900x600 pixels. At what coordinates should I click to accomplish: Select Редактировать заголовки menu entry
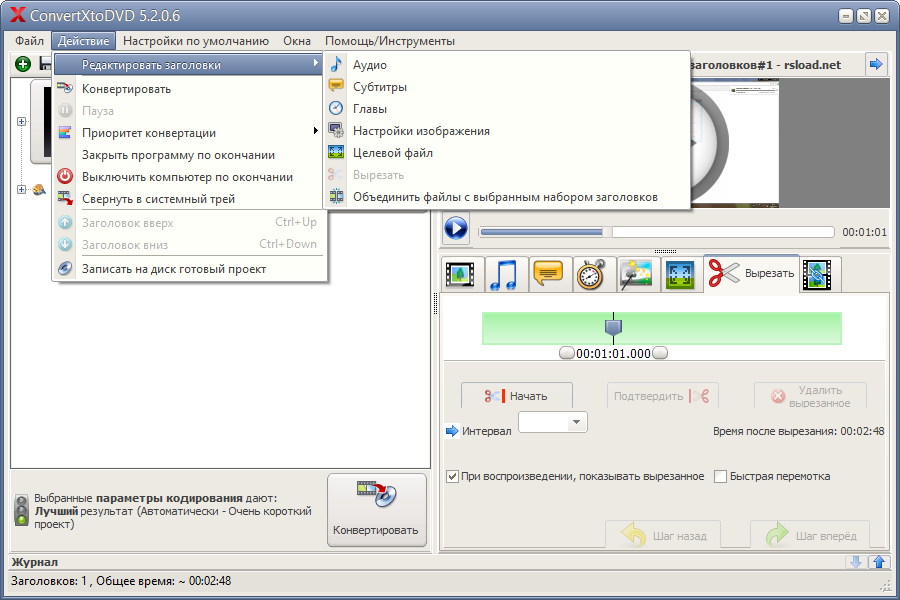189,65
